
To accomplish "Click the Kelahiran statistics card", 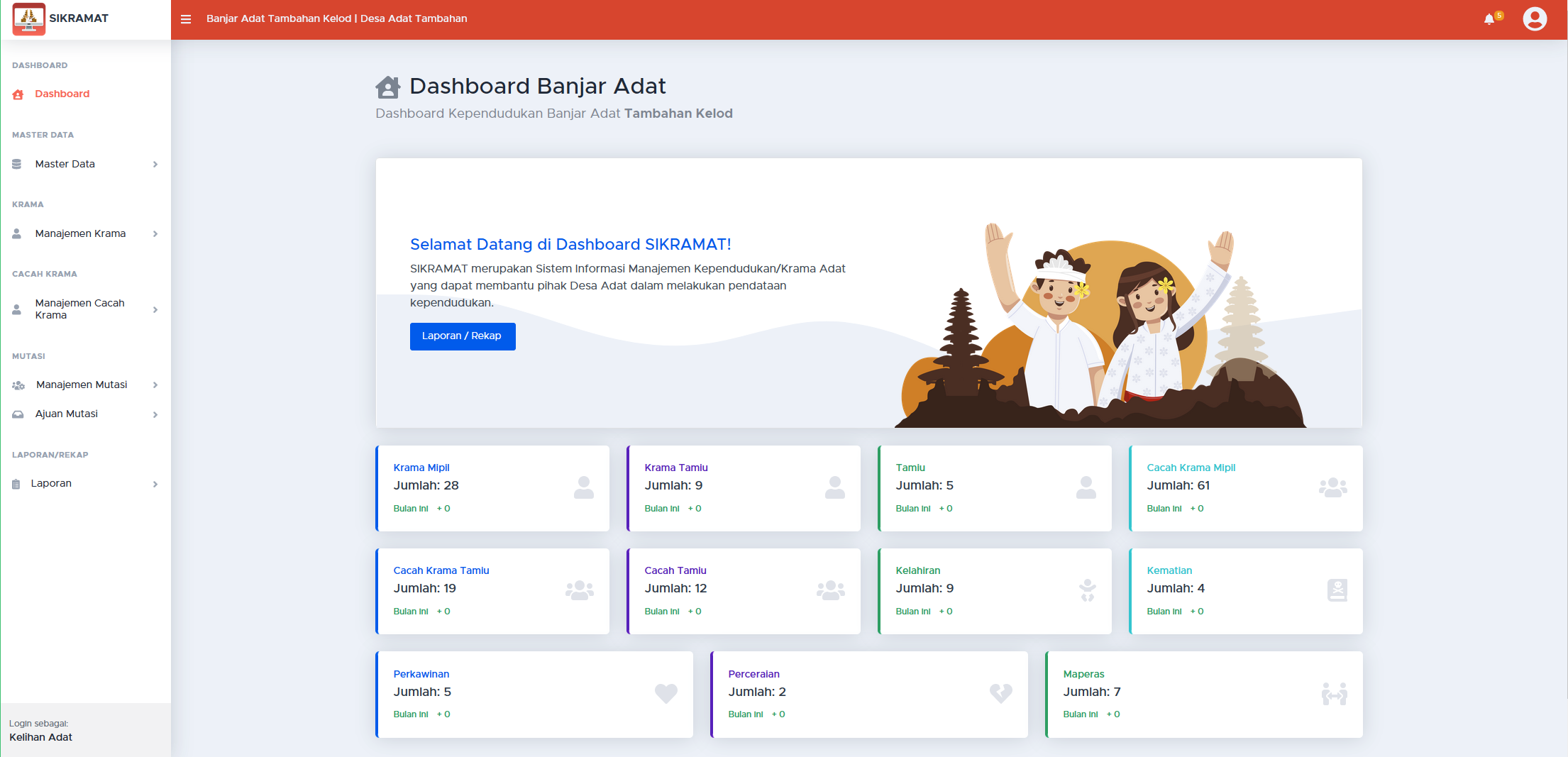I will point(995,590).
